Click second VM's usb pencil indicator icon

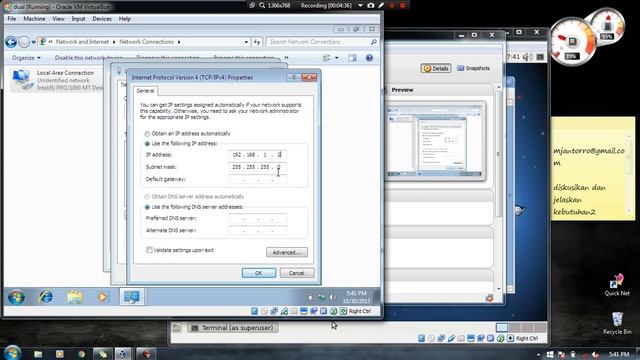pyautogui.click(x=451, y=338)
